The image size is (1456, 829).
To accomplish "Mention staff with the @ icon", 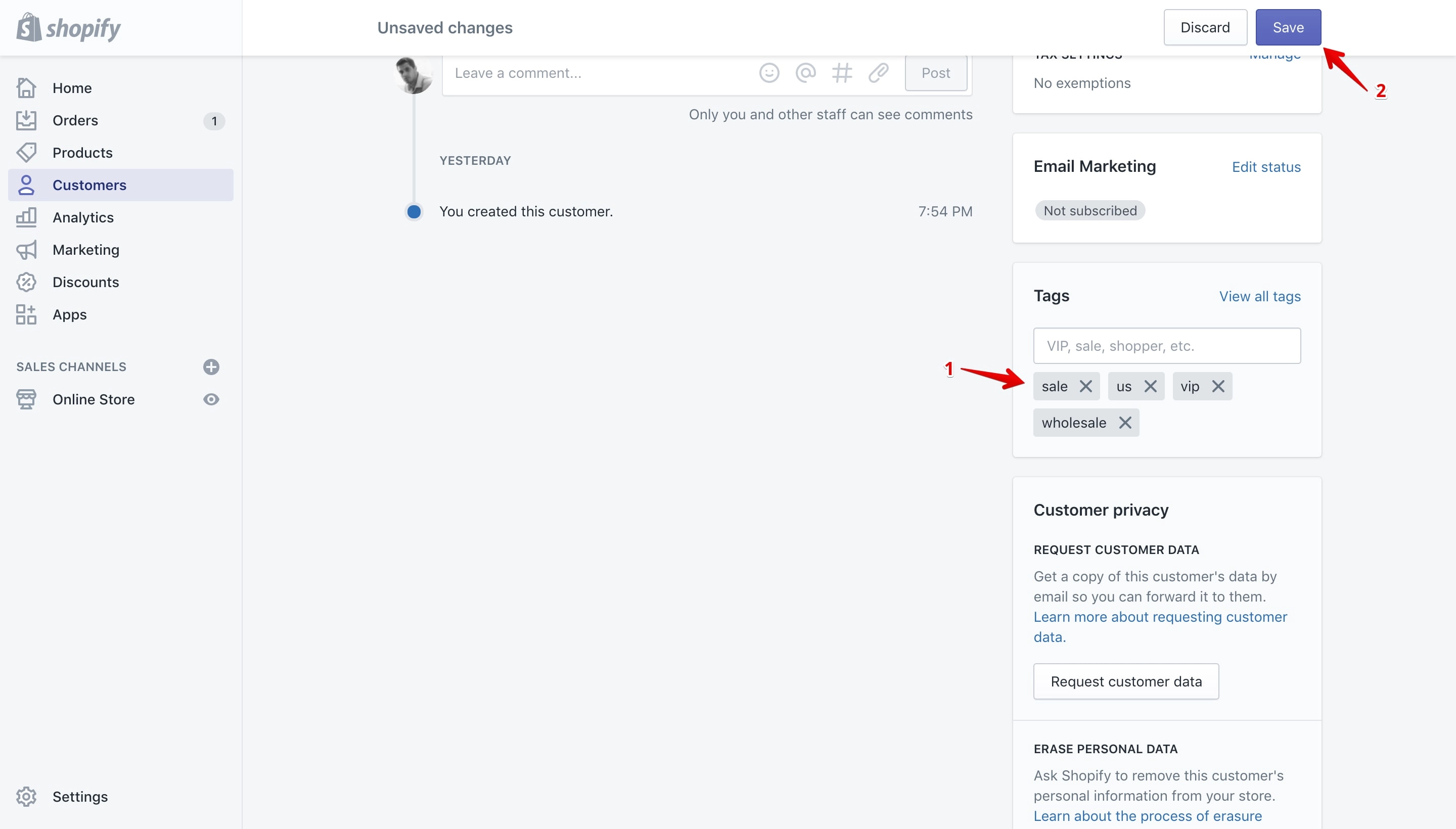I will (x=805, y=73).
